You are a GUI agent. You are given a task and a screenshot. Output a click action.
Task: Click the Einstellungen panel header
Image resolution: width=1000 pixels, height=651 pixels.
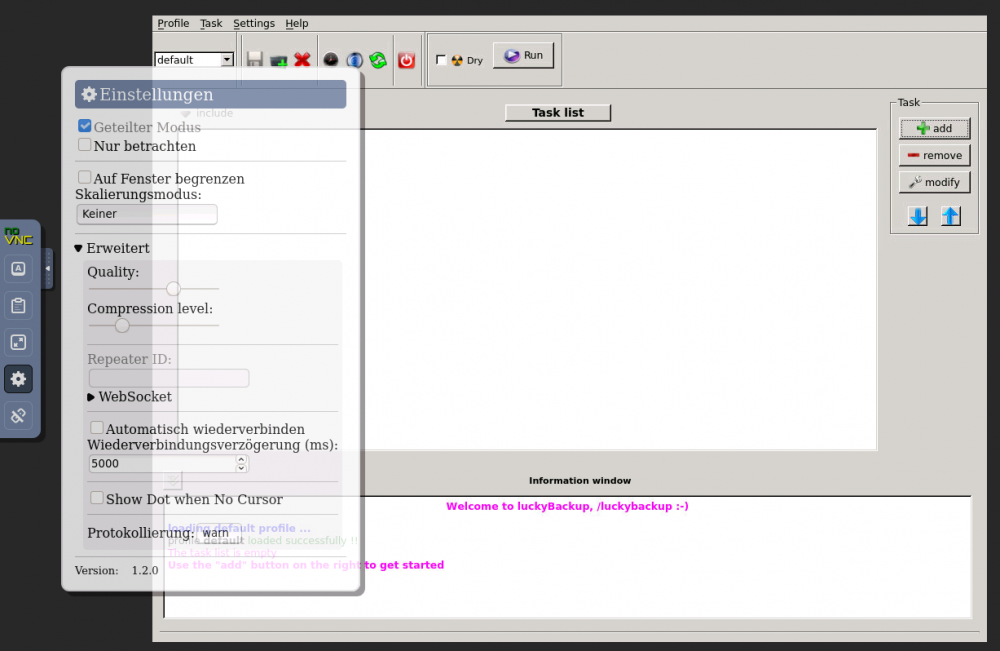click(210, 94)
